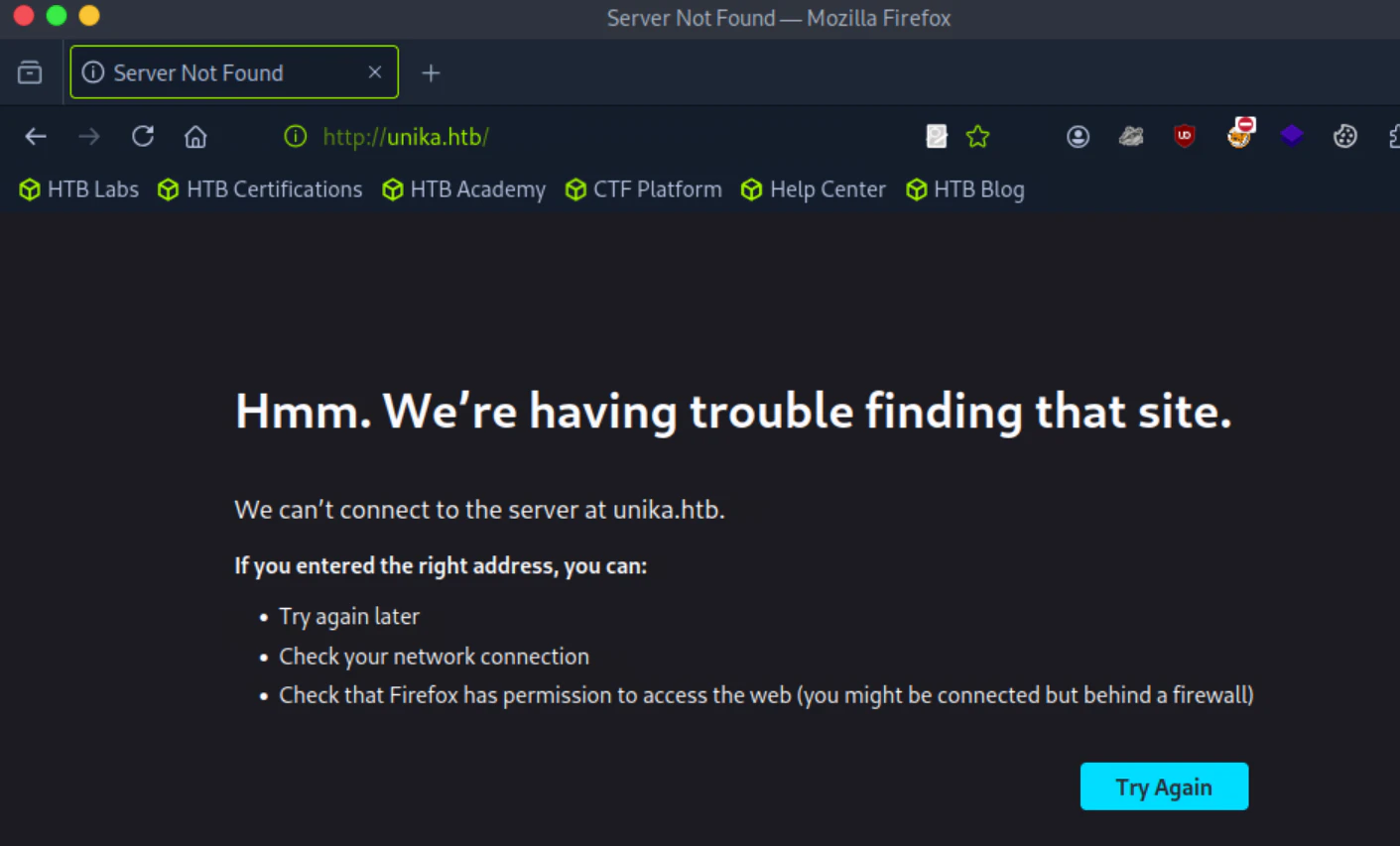1400x846 pixels.
Task: Show site information for unika.htb
Action: pos(296,137)
